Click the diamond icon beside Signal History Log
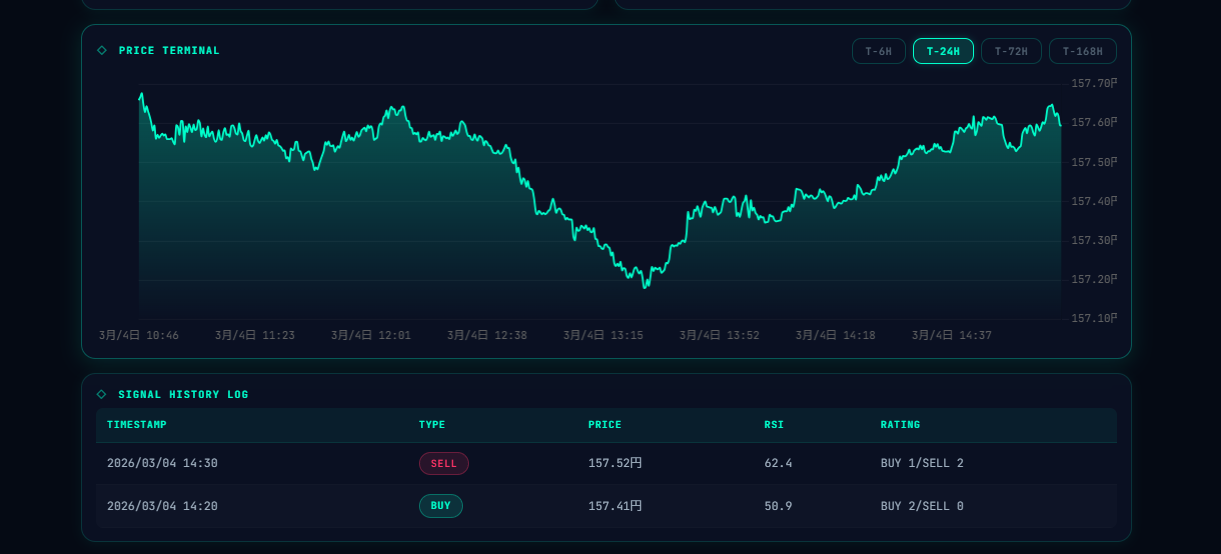This screenshot has height=554, width=1221. pyautogui.click(x=101, y=394)
